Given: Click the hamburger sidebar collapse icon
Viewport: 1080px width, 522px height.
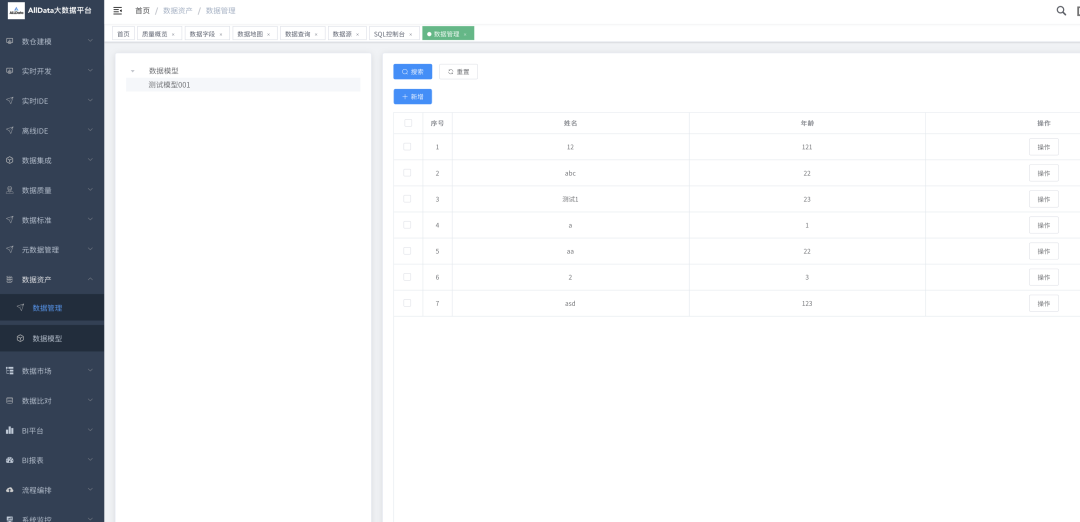Looking at the screenshot, I should click(x=118, y=11).
